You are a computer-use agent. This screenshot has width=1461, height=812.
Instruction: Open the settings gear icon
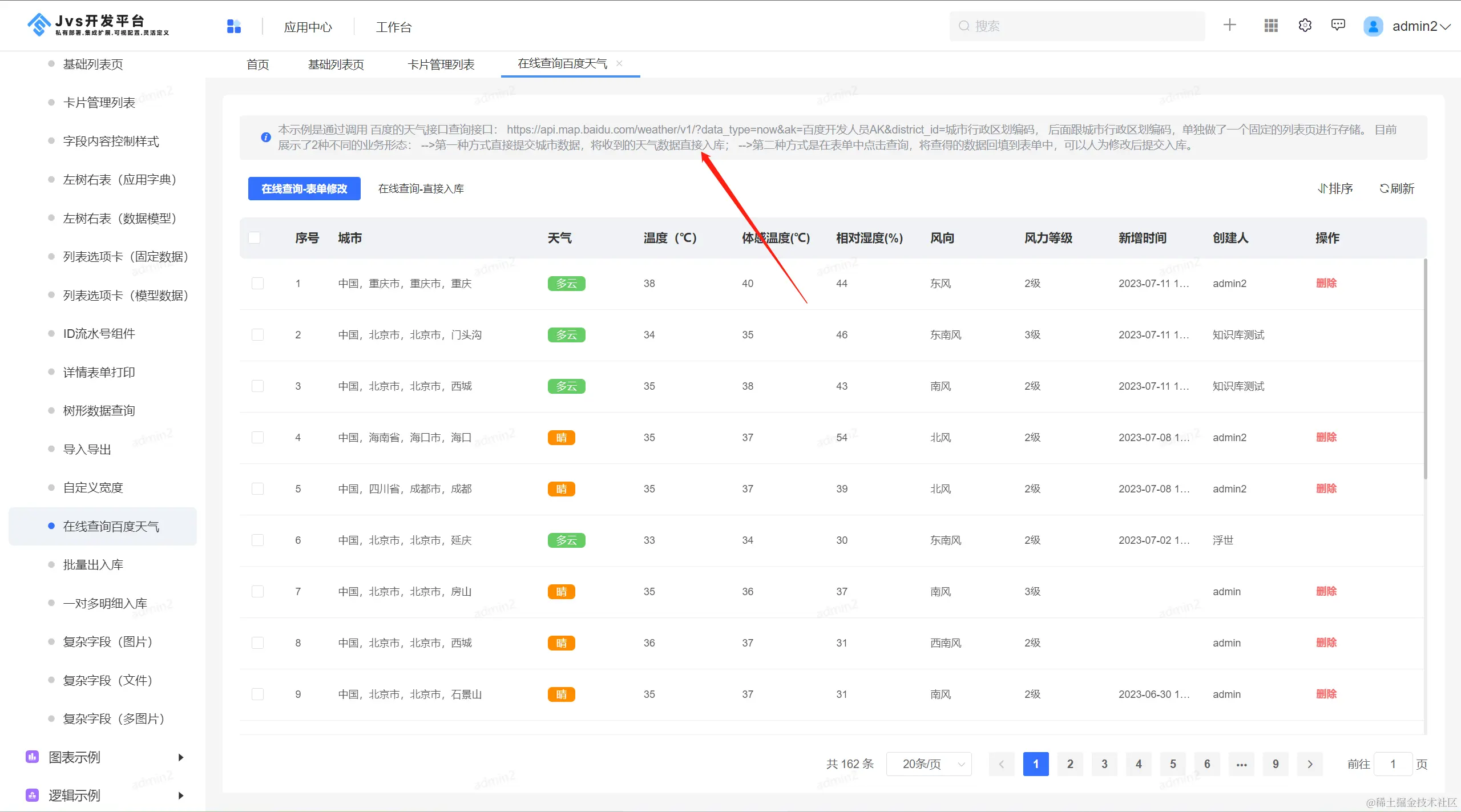(1305, 26)
